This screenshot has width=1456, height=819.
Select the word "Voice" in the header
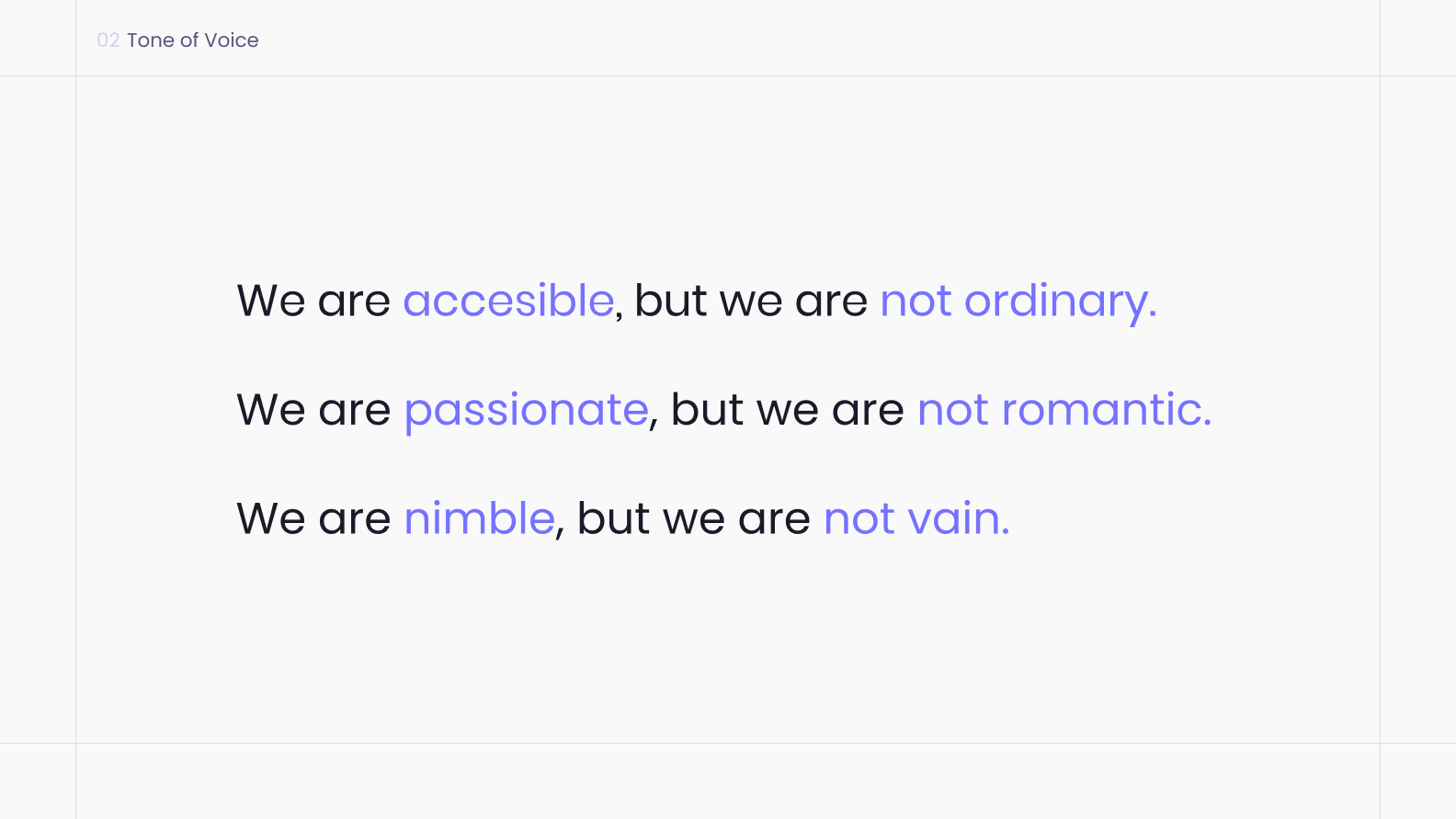(232, 40)
